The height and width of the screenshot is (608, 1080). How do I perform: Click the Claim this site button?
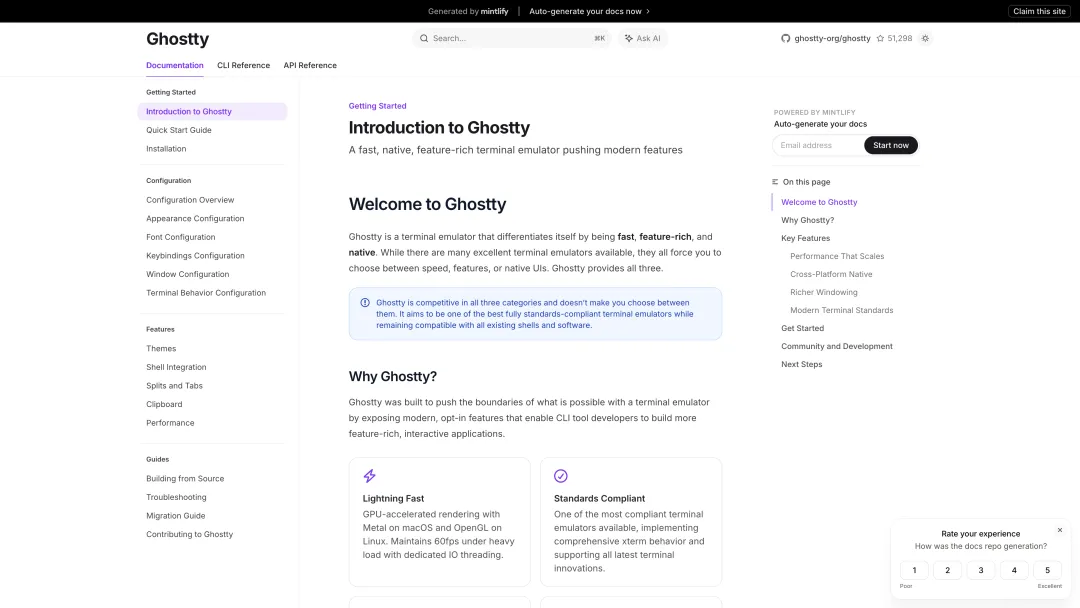1039,11
